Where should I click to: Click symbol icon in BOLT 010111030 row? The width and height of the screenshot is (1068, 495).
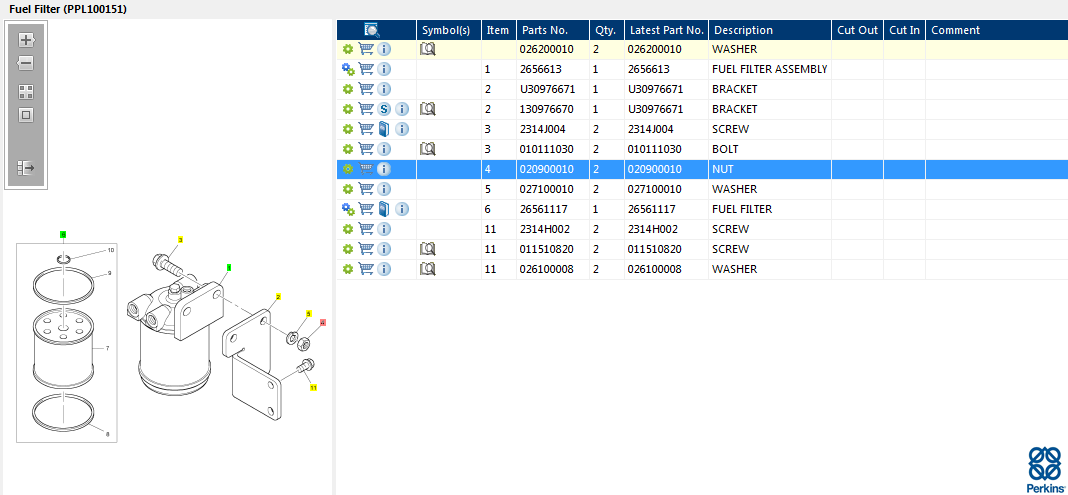coord(428,149)
